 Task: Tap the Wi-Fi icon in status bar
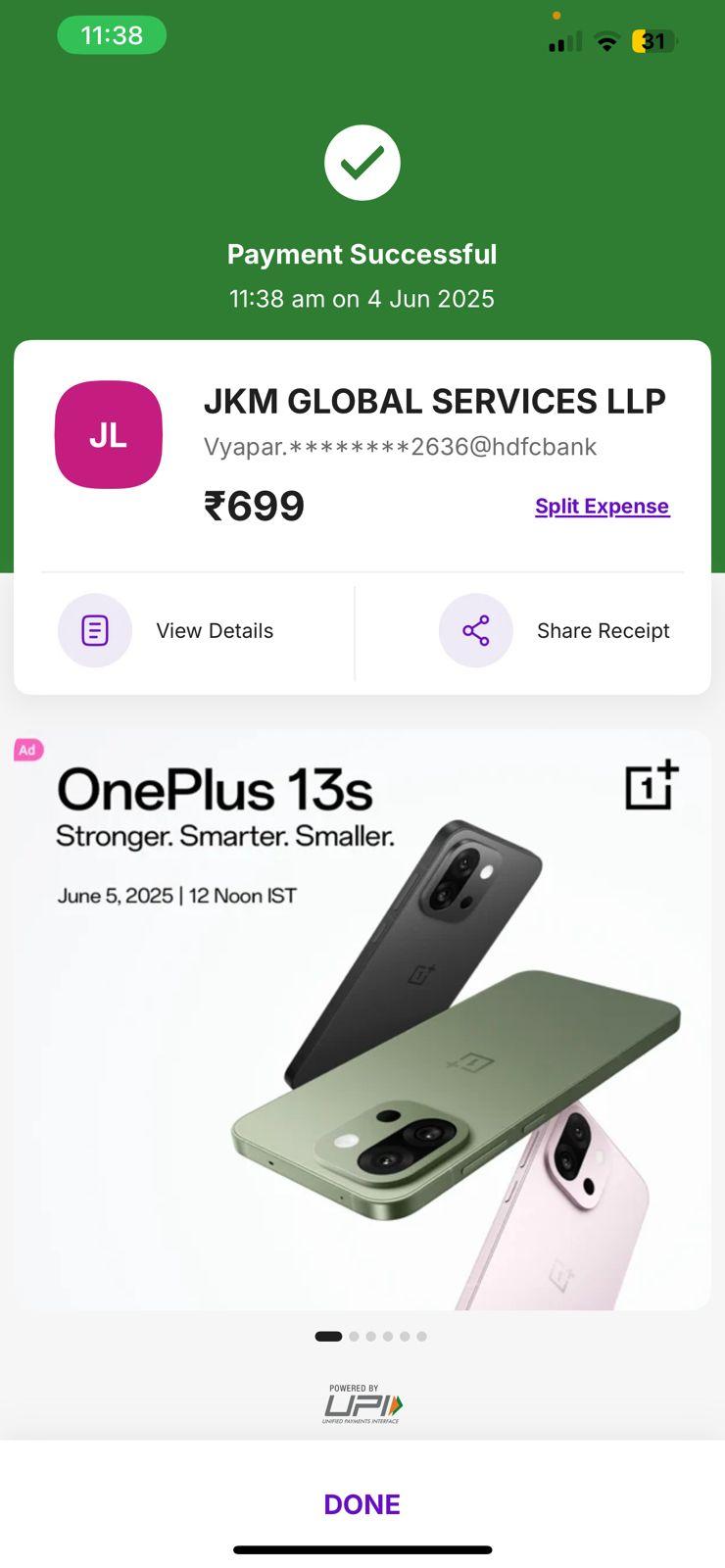(x=607, y=42)
